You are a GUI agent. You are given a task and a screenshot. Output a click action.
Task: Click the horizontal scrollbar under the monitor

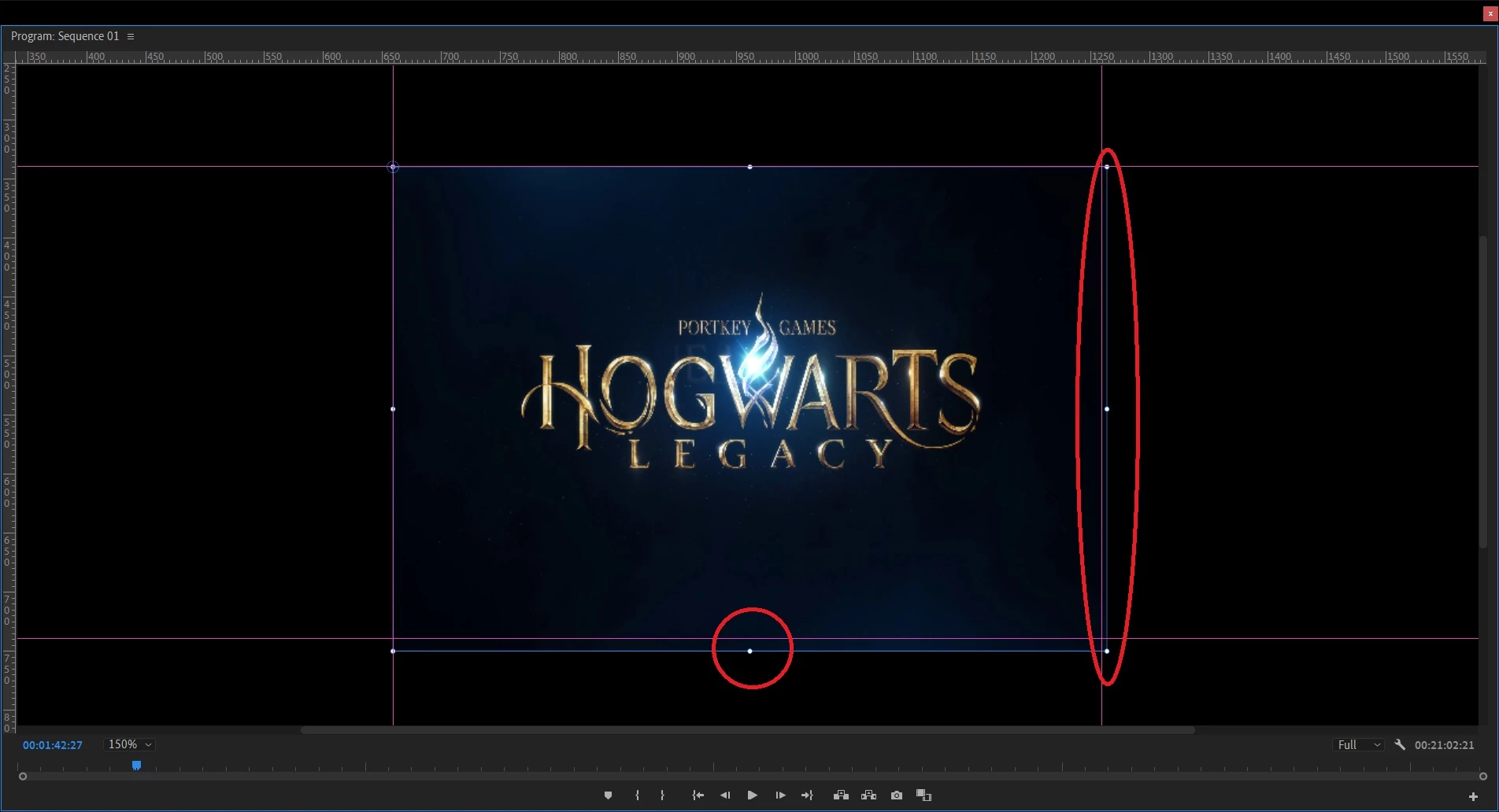pyautogui.click(x=748, y=730)
